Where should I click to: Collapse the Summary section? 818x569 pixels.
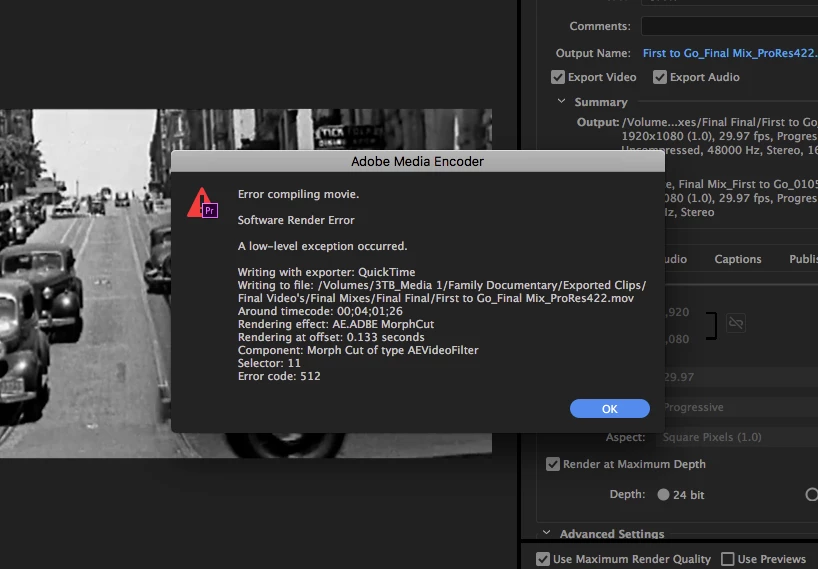click(561, 101)
